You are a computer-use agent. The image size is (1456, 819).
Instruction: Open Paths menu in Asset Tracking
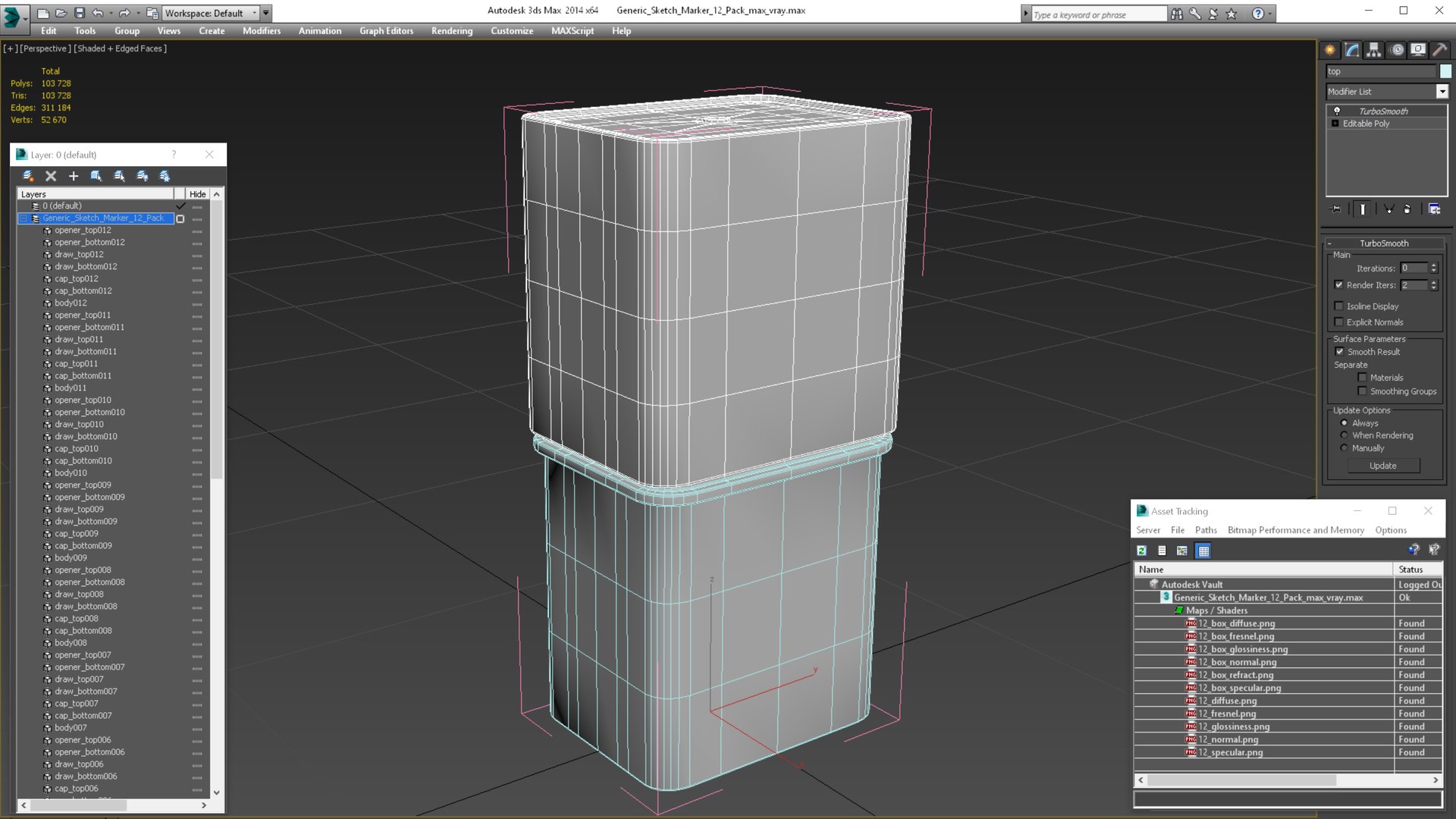(1205, 530)
